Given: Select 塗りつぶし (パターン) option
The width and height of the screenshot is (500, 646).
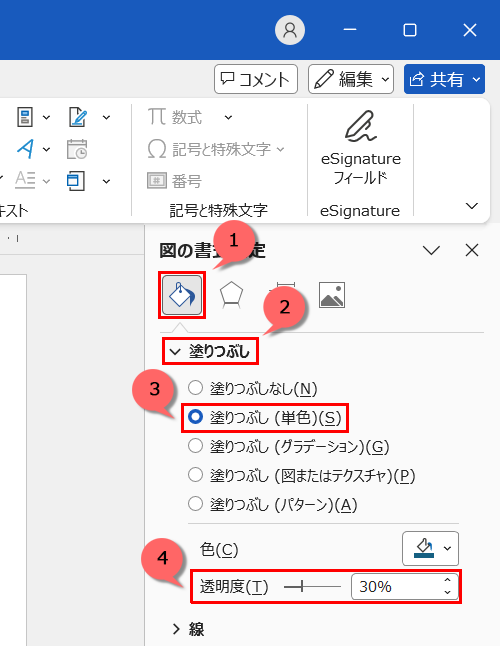Looking at the screenshot, I should point(272,504).
